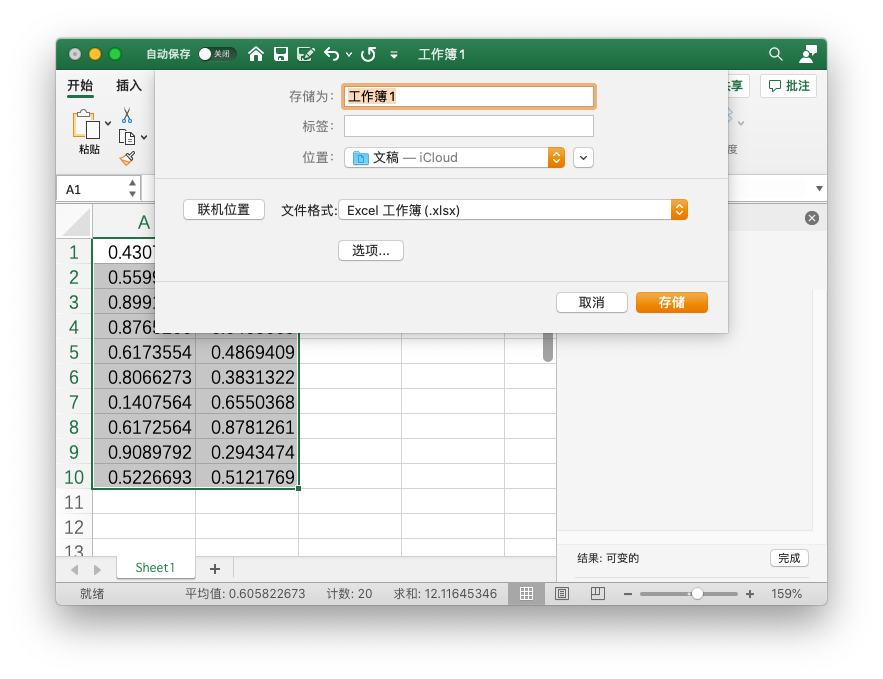Click the Home icon in title bar
883x679 pixels.
point(256,54)
